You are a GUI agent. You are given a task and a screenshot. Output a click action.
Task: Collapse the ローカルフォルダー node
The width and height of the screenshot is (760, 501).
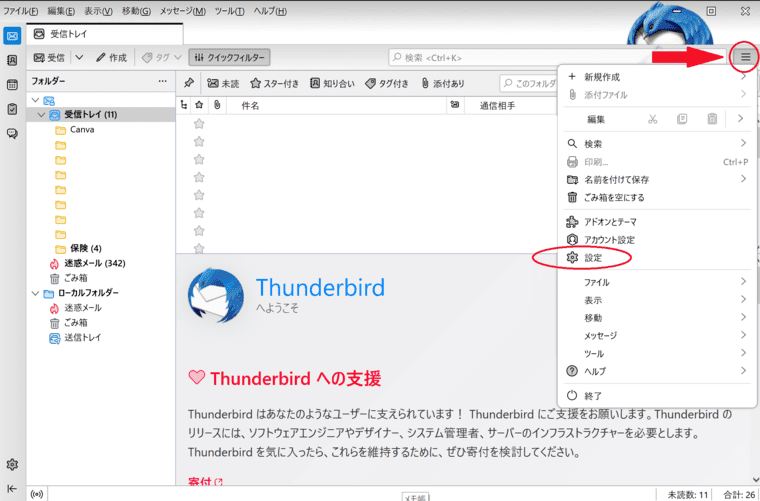pyautogui.click(x=35, y=293)
